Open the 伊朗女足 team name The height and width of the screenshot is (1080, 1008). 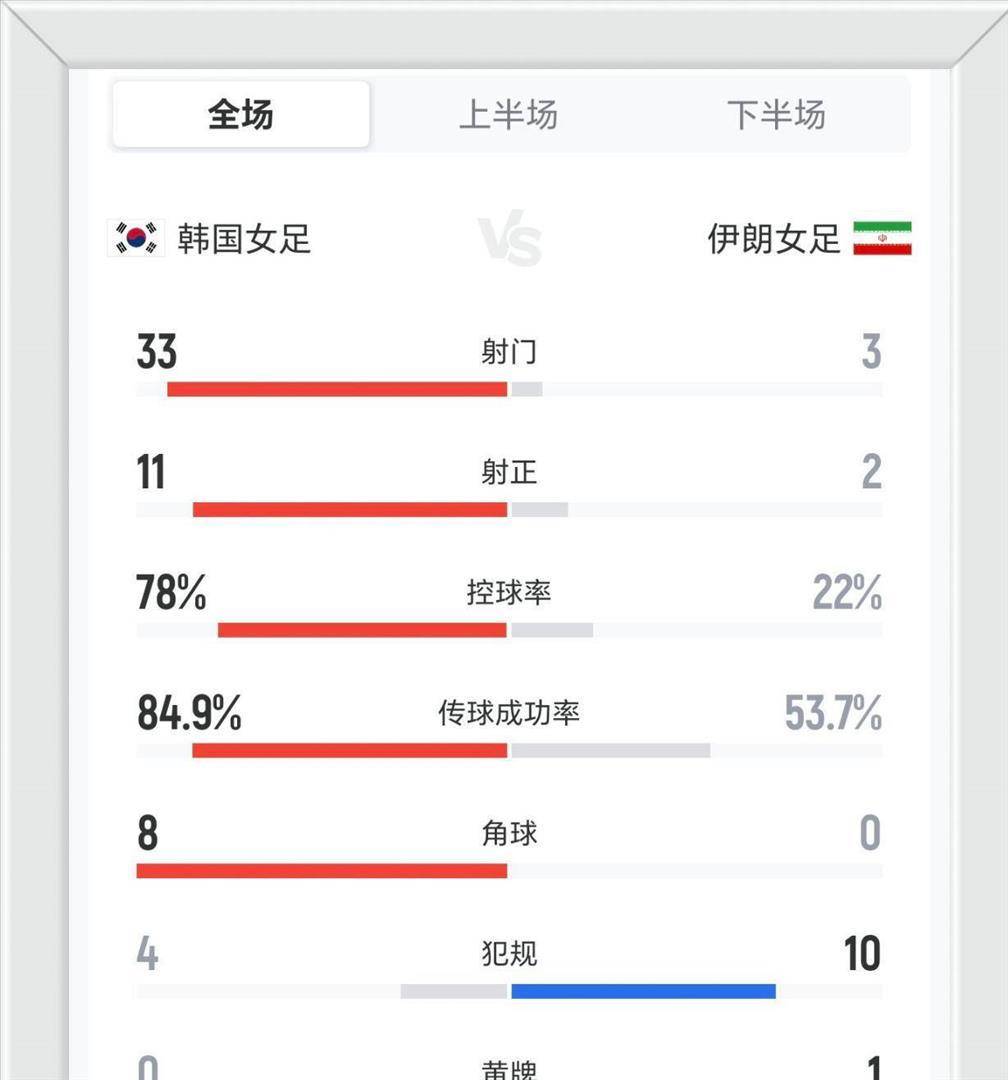tap(774, 239)
